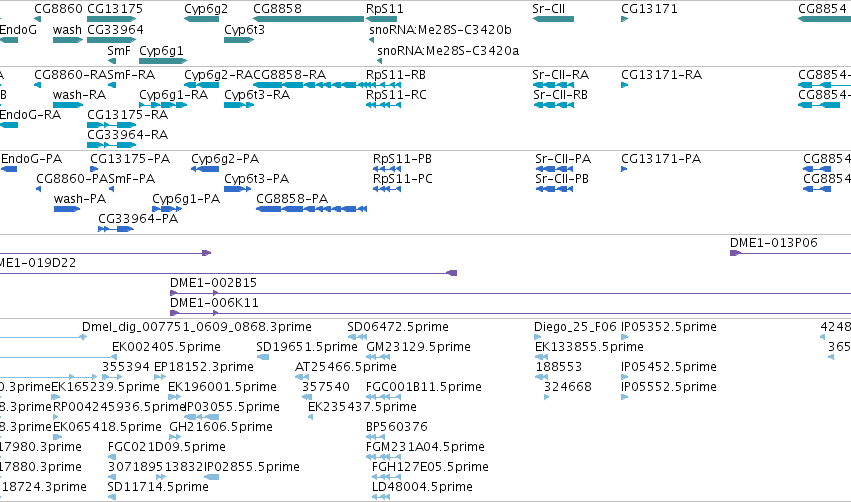The width and height of the screenshot is (851, 502).
Task: Click the CG13175 gene glyph
Action: point(112,19)
